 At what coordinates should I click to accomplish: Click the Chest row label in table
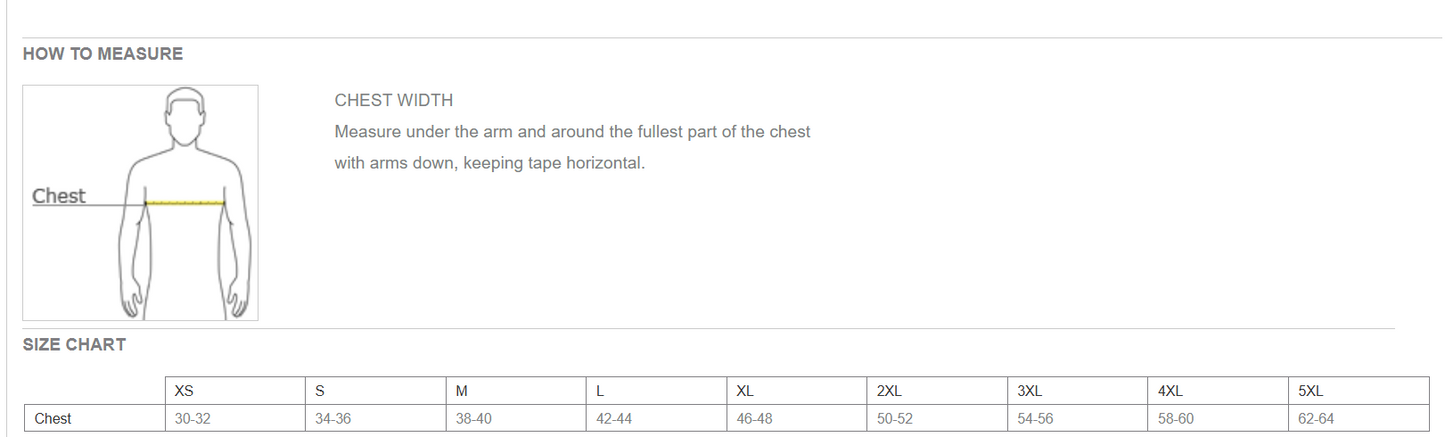coord(96,419)
